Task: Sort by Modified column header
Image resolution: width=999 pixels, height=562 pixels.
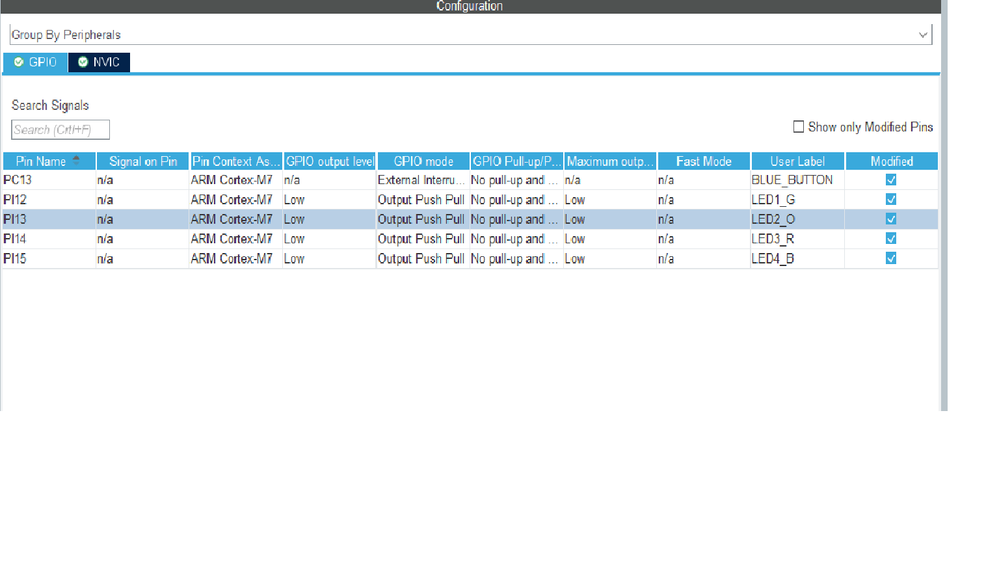Action: tap(891, 161)
